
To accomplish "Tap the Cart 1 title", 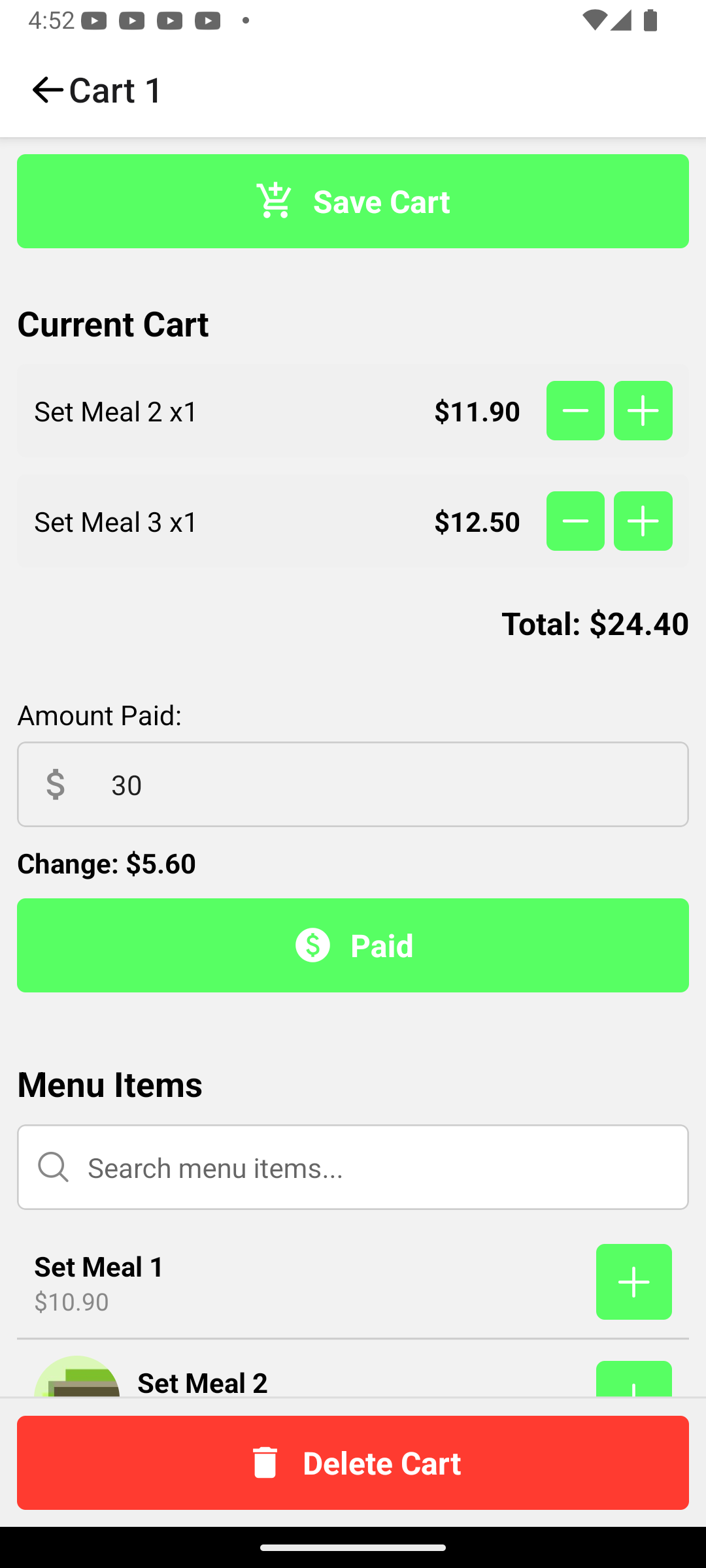I will [116, 90].
